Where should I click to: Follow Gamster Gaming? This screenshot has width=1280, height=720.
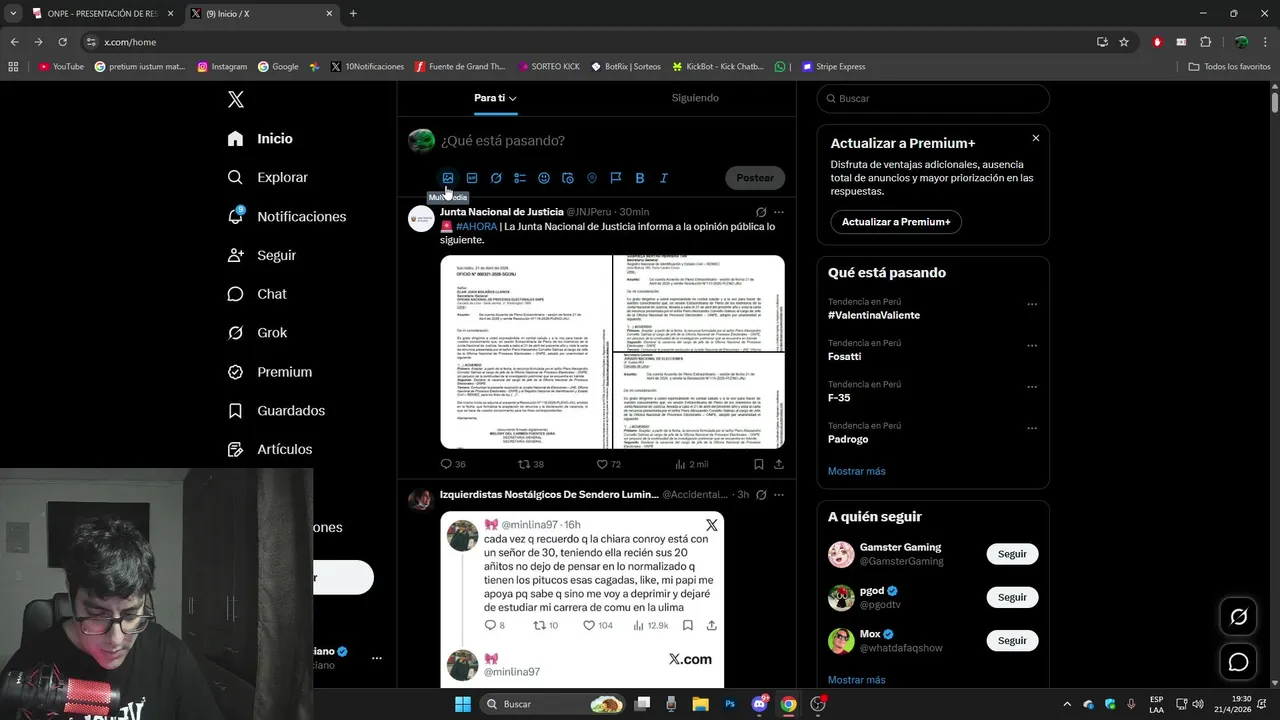1012,554
